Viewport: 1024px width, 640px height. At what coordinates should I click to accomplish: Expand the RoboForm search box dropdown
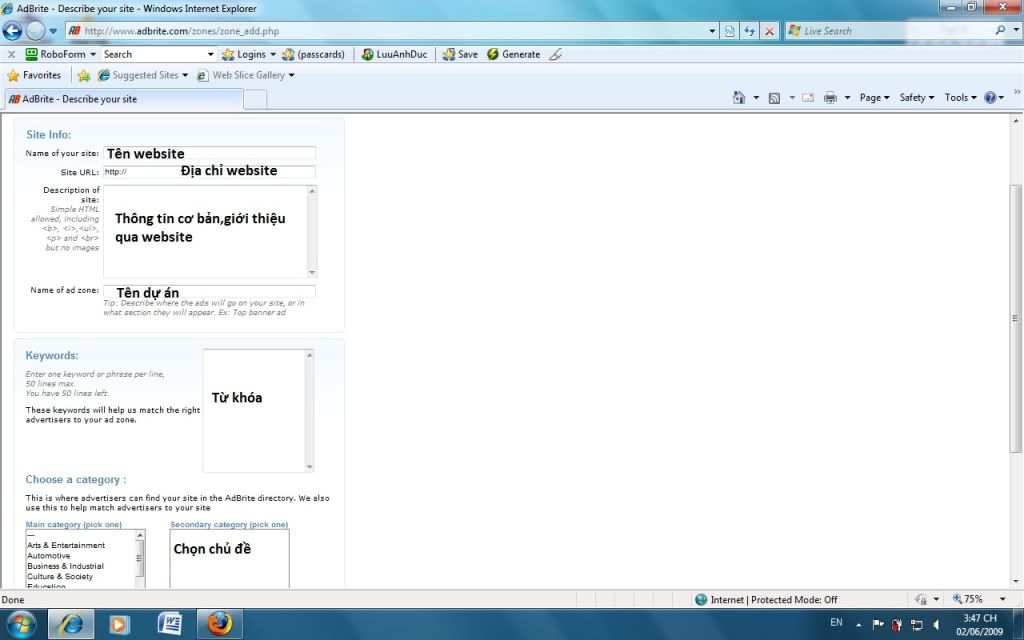(x=210, y=54)
